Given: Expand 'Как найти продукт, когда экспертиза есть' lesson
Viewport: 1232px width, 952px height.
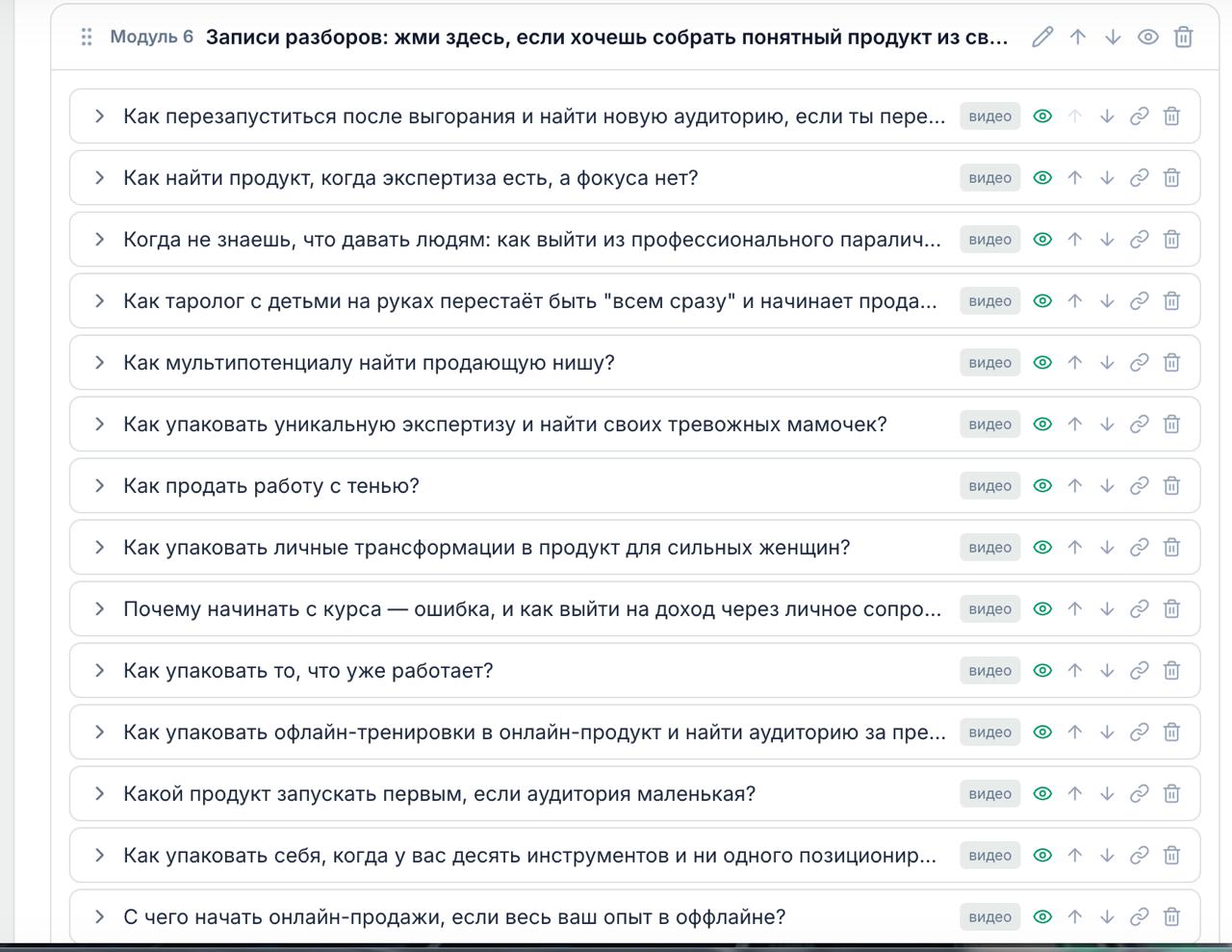Looking at the screenshot, I should pyautogui.click(x=99, y=178).
